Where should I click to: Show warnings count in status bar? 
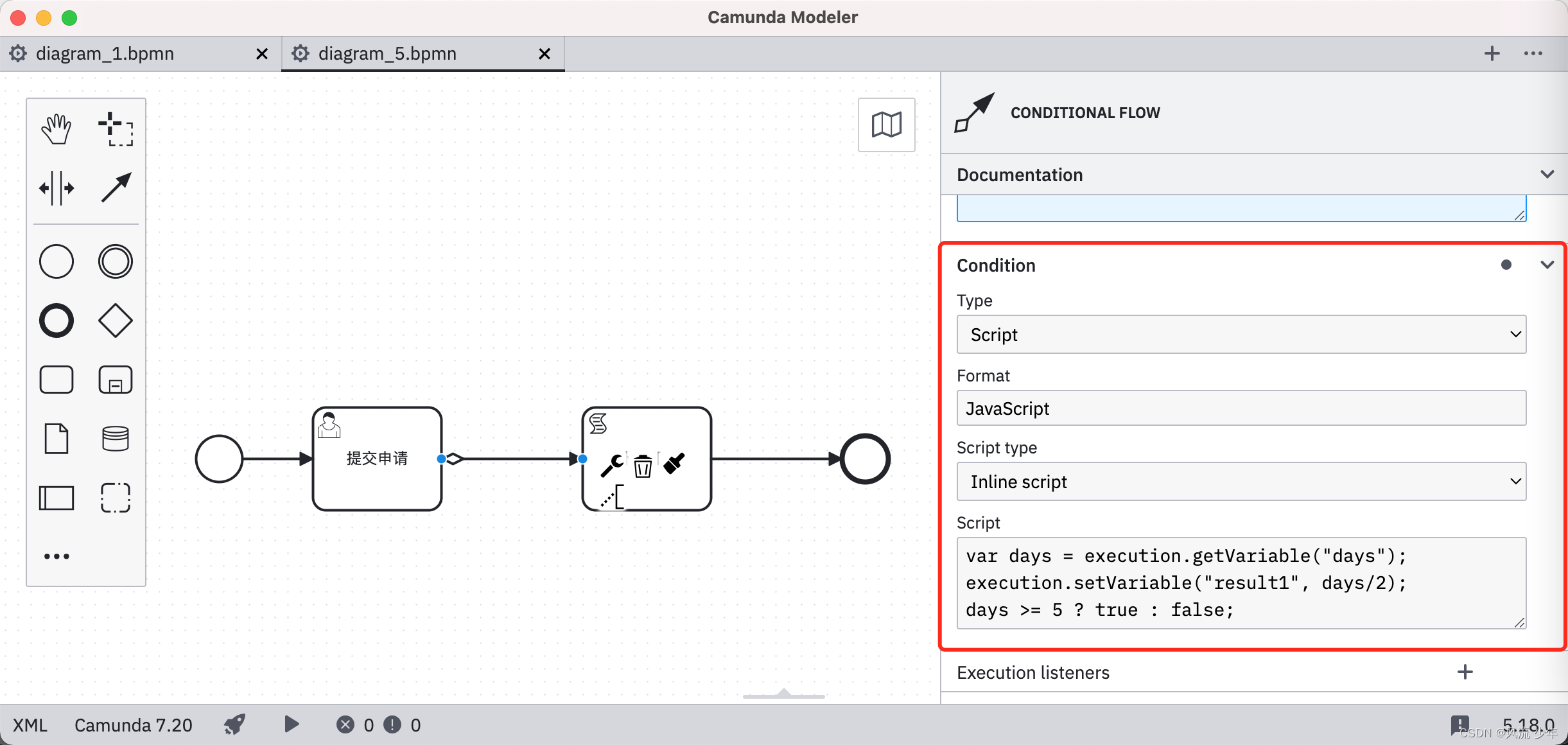point(403,725)
